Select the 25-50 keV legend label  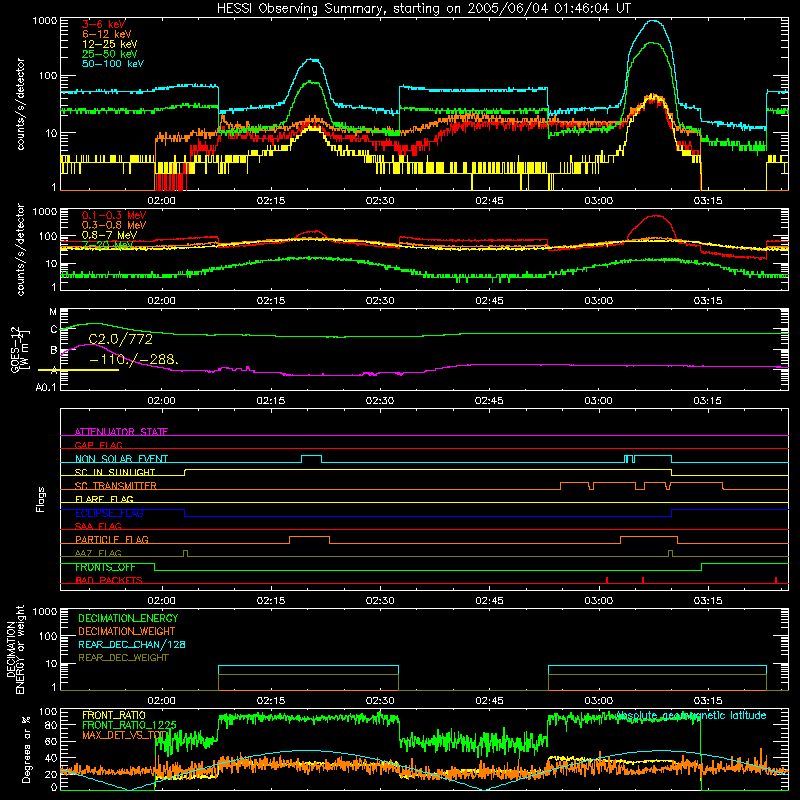109,54
